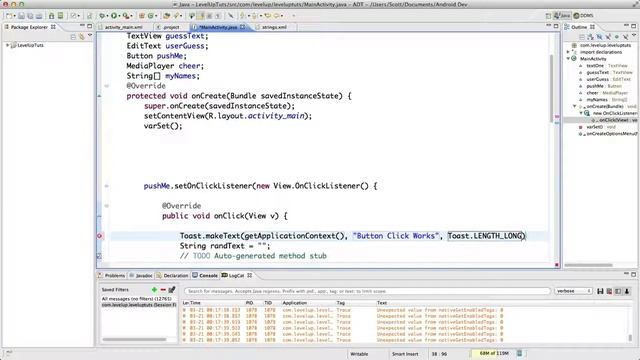
Task: Toggle Hide Fields in Outline toolbar
Action: pos(599,37)
